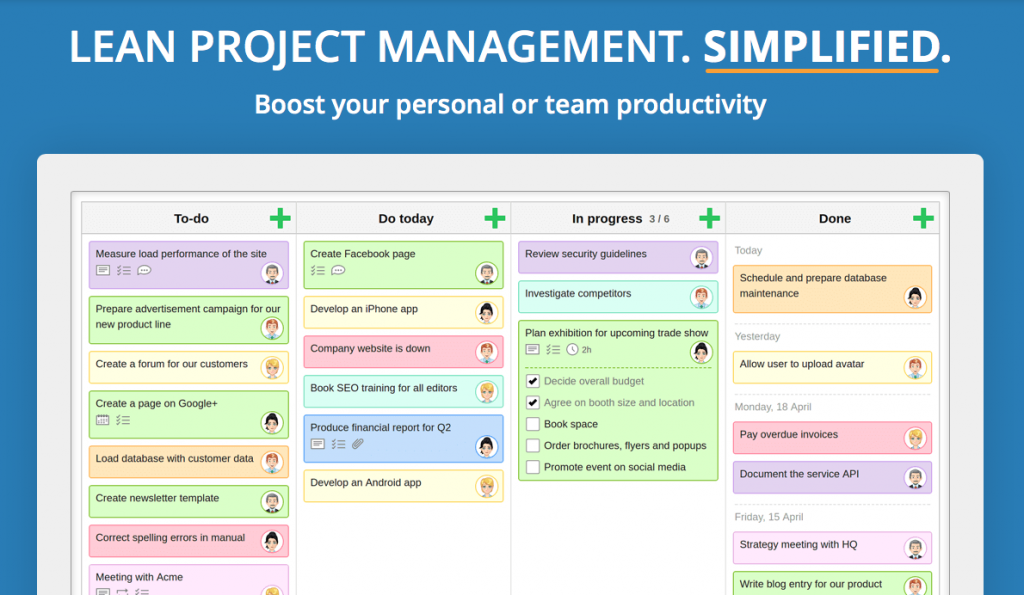Click the green plus in the "Do today" column
1024x595 pixels.
pyautogui.click(x=494, y=217)
